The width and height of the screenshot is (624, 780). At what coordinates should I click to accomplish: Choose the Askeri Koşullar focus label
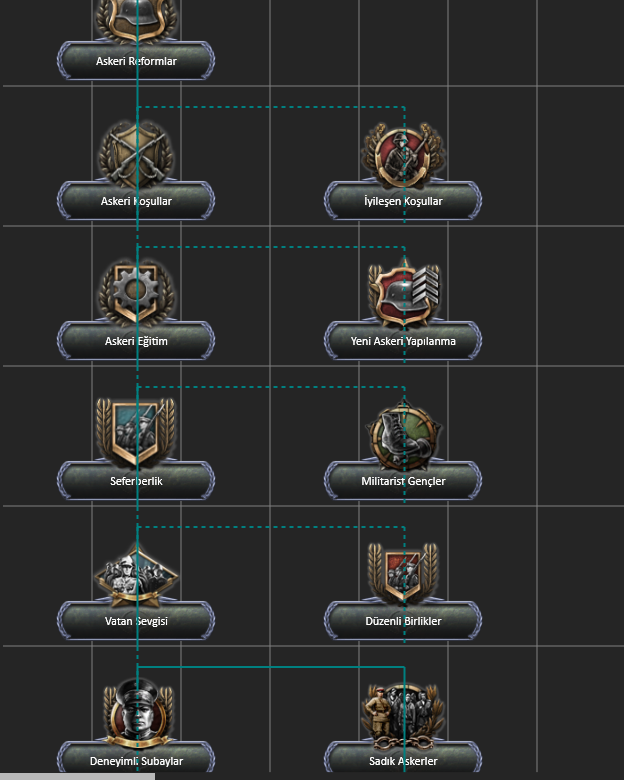(x=136, y=201)
